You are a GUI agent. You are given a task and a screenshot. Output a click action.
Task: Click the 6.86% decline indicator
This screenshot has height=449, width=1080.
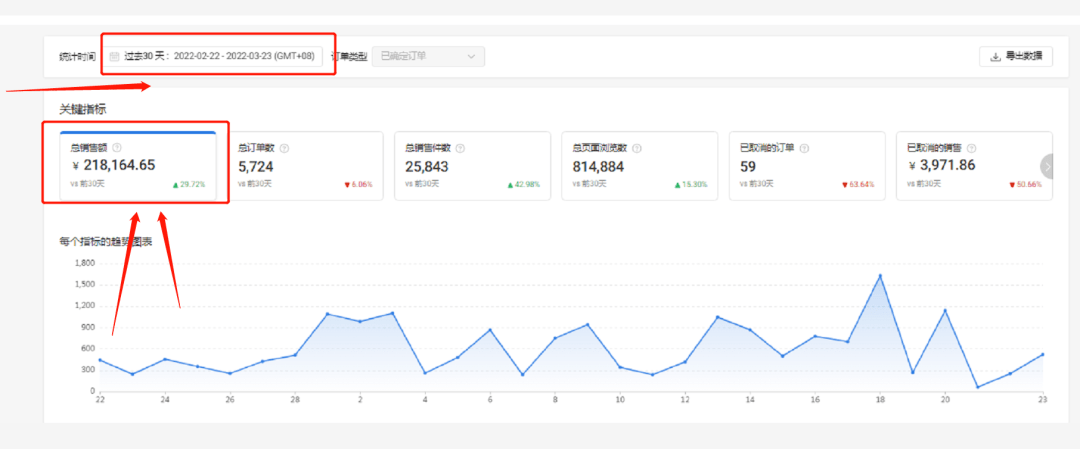pyautogui.click(x=358, y=185)
